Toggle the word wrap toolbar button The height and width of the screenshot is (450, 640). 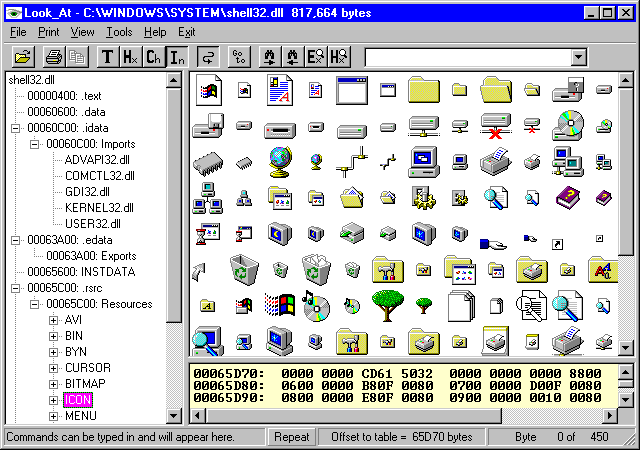(208, 57)
